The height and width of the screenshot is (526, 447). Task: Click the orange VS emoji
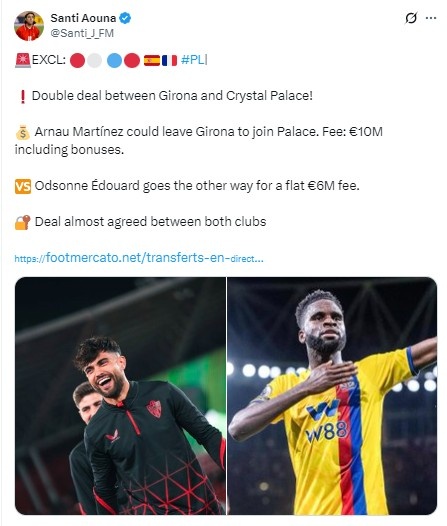tap(23, 187)
